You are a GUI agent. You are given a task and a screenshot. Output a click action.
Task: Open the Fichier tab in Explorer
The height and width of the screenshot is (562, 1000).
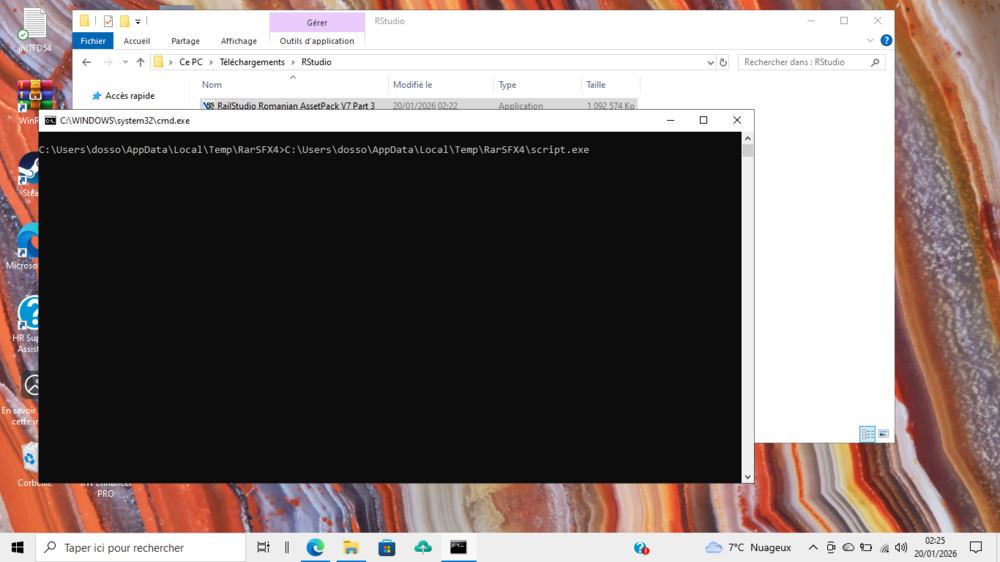(x=92, y=41)
